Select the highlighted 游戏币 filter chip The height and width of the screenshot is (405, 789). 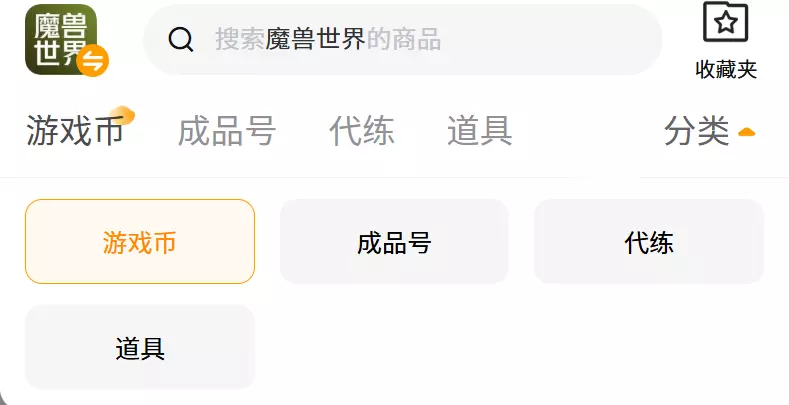[140, 242]
